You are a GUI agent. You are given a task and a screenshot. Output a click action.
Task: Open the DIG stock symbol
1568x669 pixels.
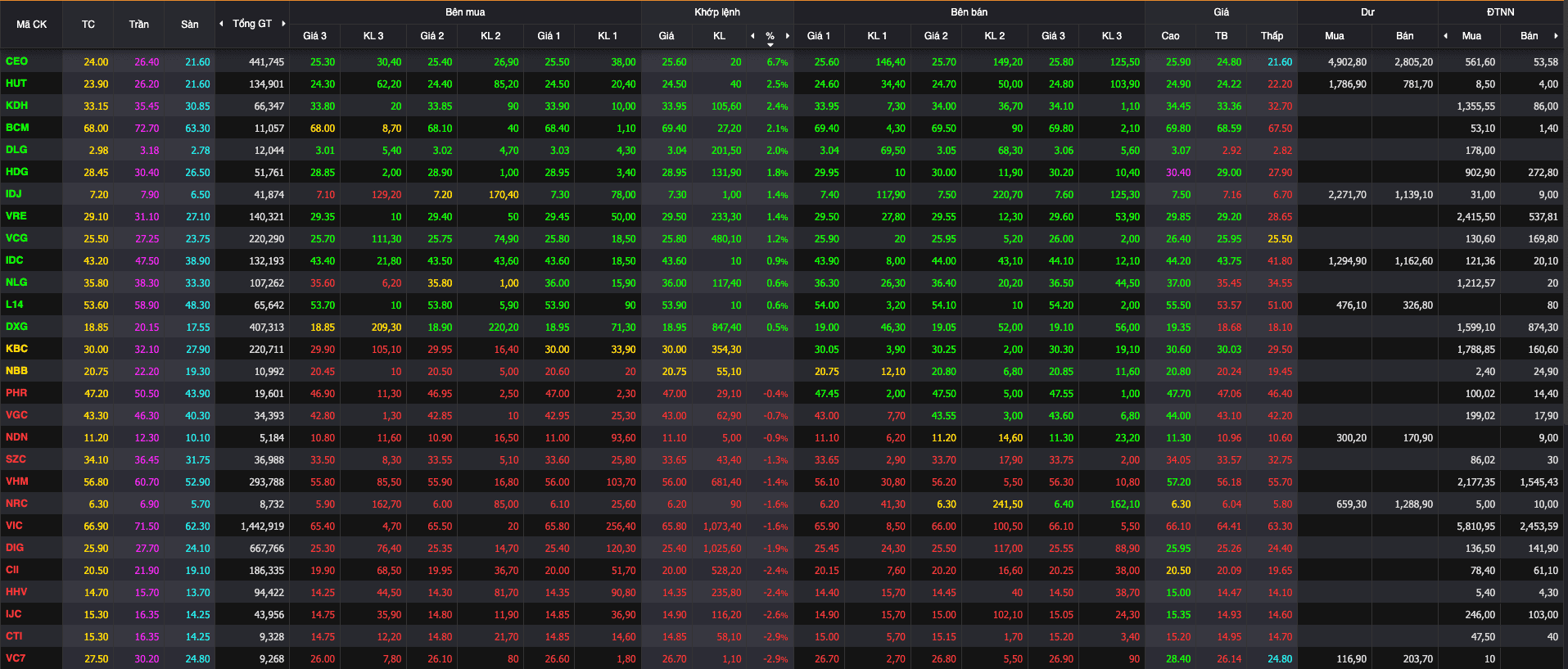coord(15,548)
